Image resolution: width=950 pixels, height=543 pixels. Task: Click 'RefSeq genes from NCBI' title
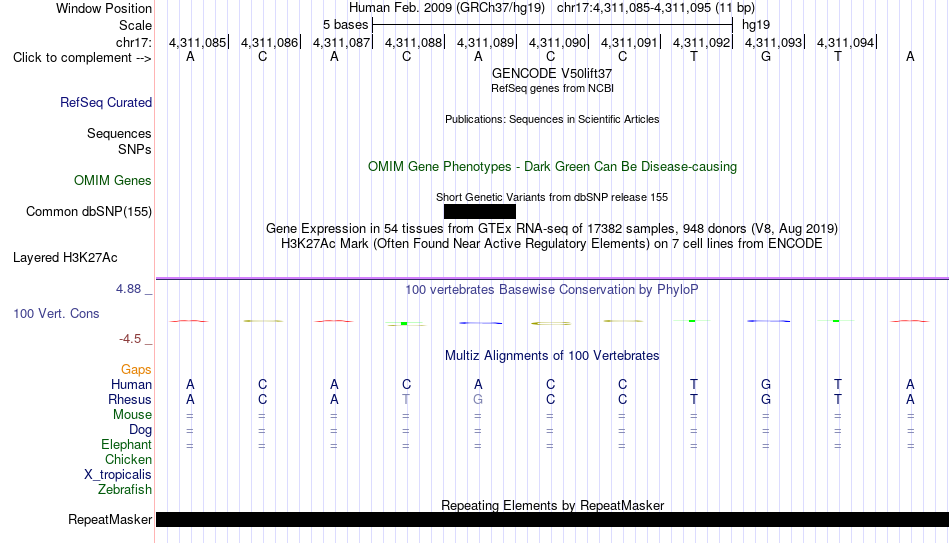pos(552,88)
